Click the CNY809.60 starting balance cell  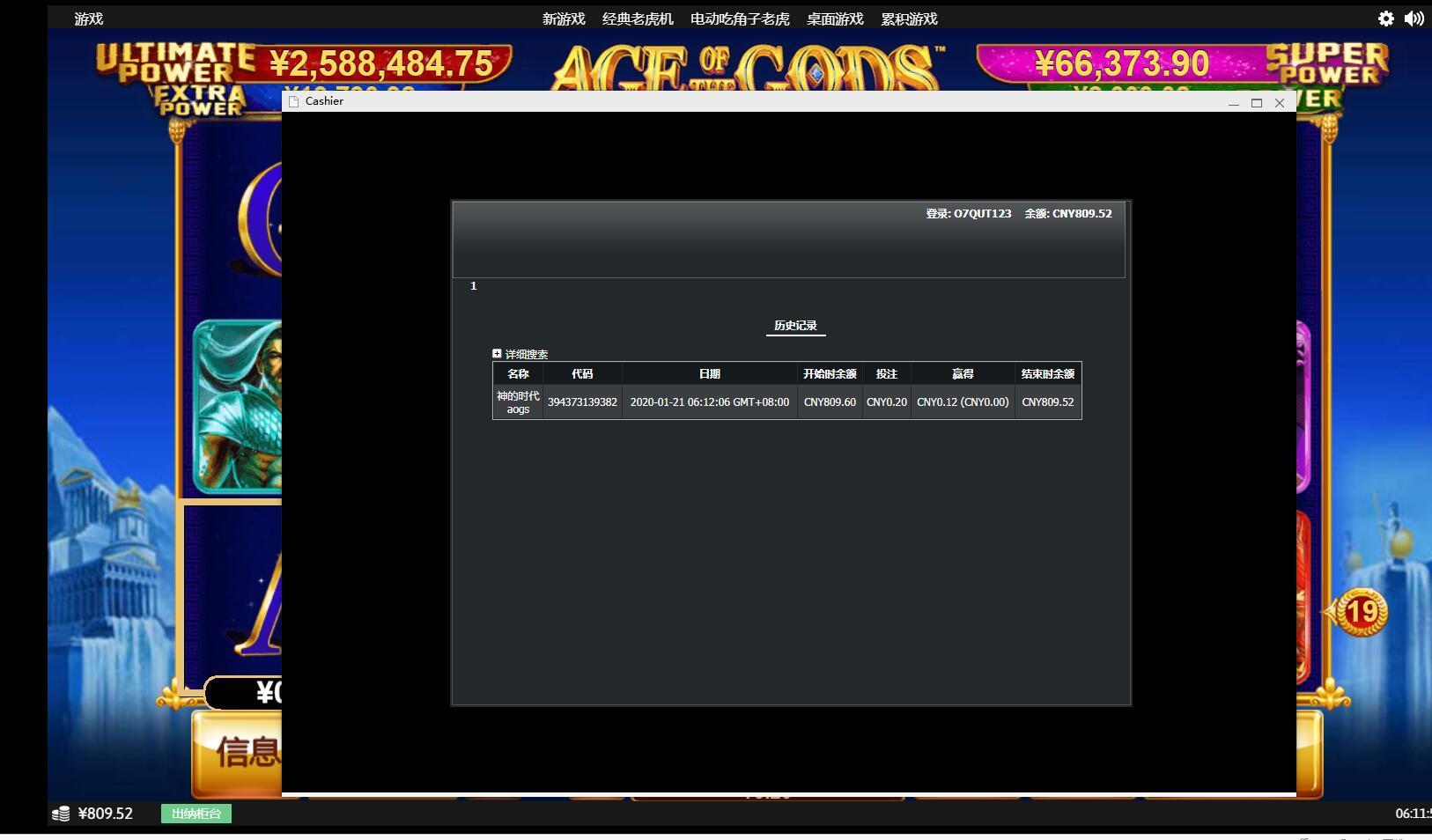pyautogui.click(x=830, y=402)
